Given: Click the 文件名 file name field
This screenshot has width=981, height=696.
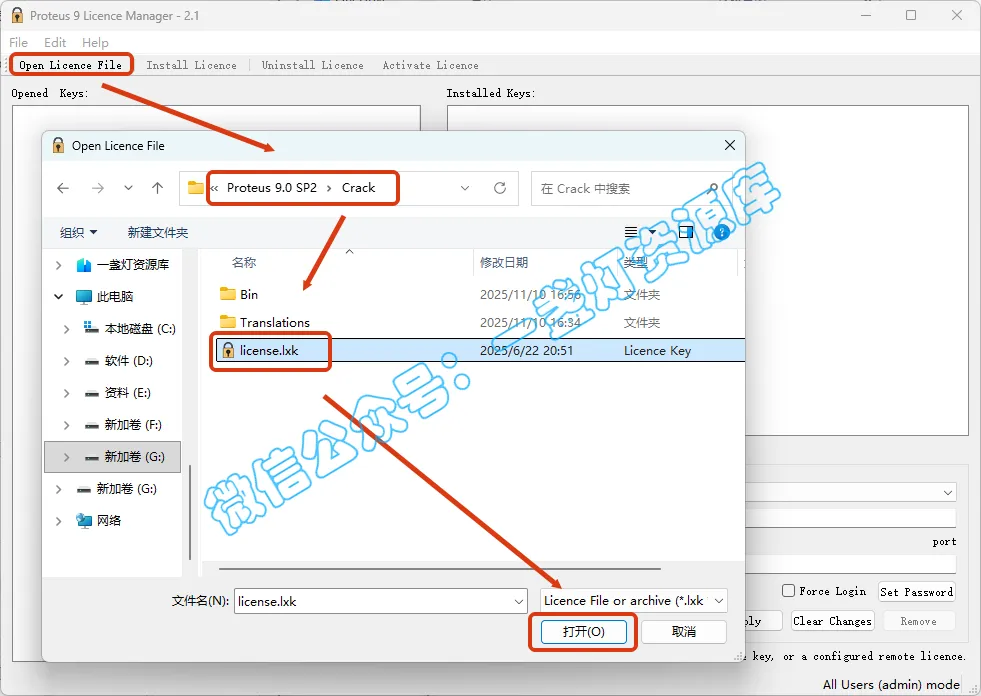Looking at the screenshot, I should [380, 601].
